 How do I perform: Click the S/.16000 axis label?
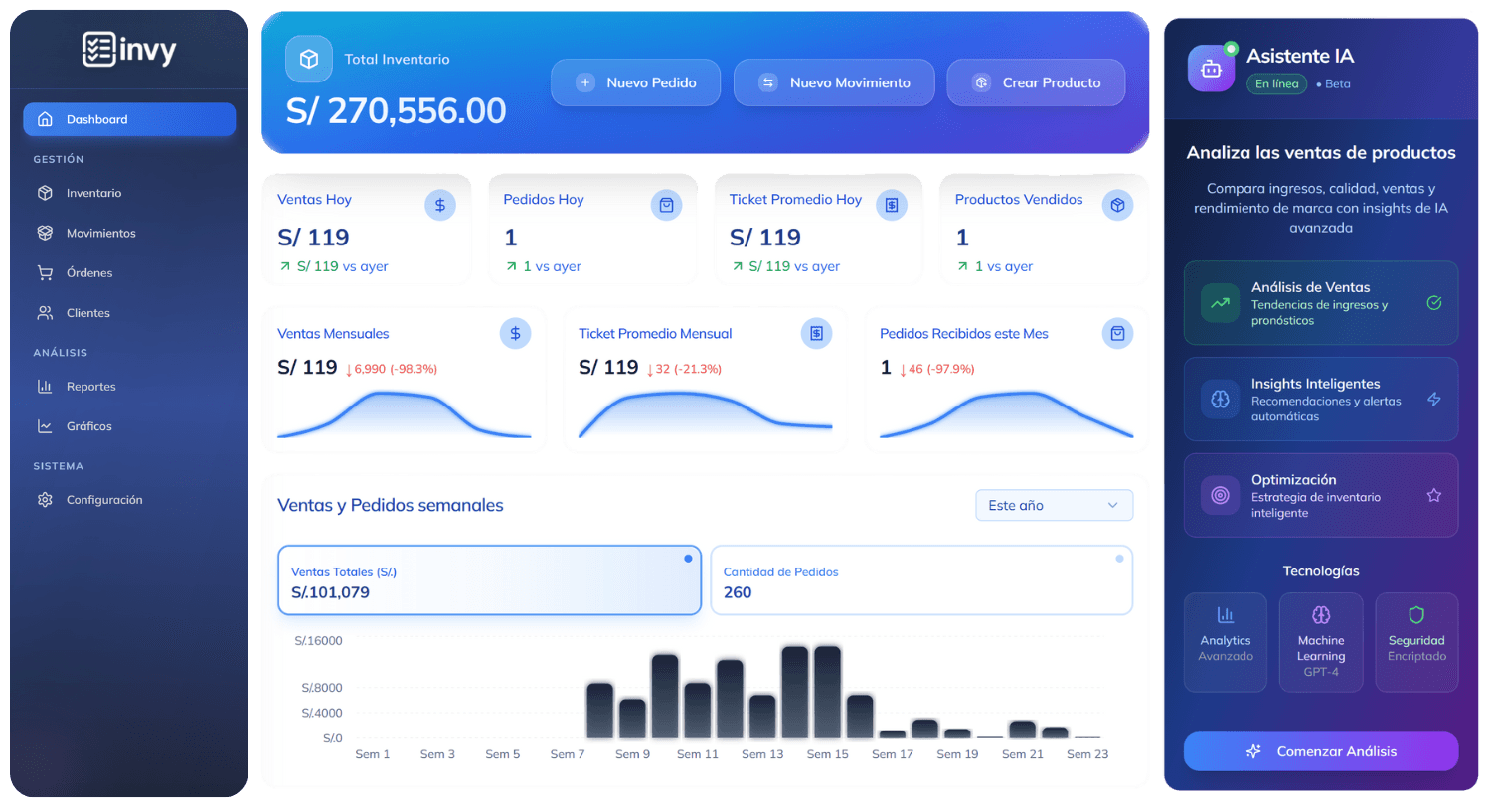coord(318,641)
